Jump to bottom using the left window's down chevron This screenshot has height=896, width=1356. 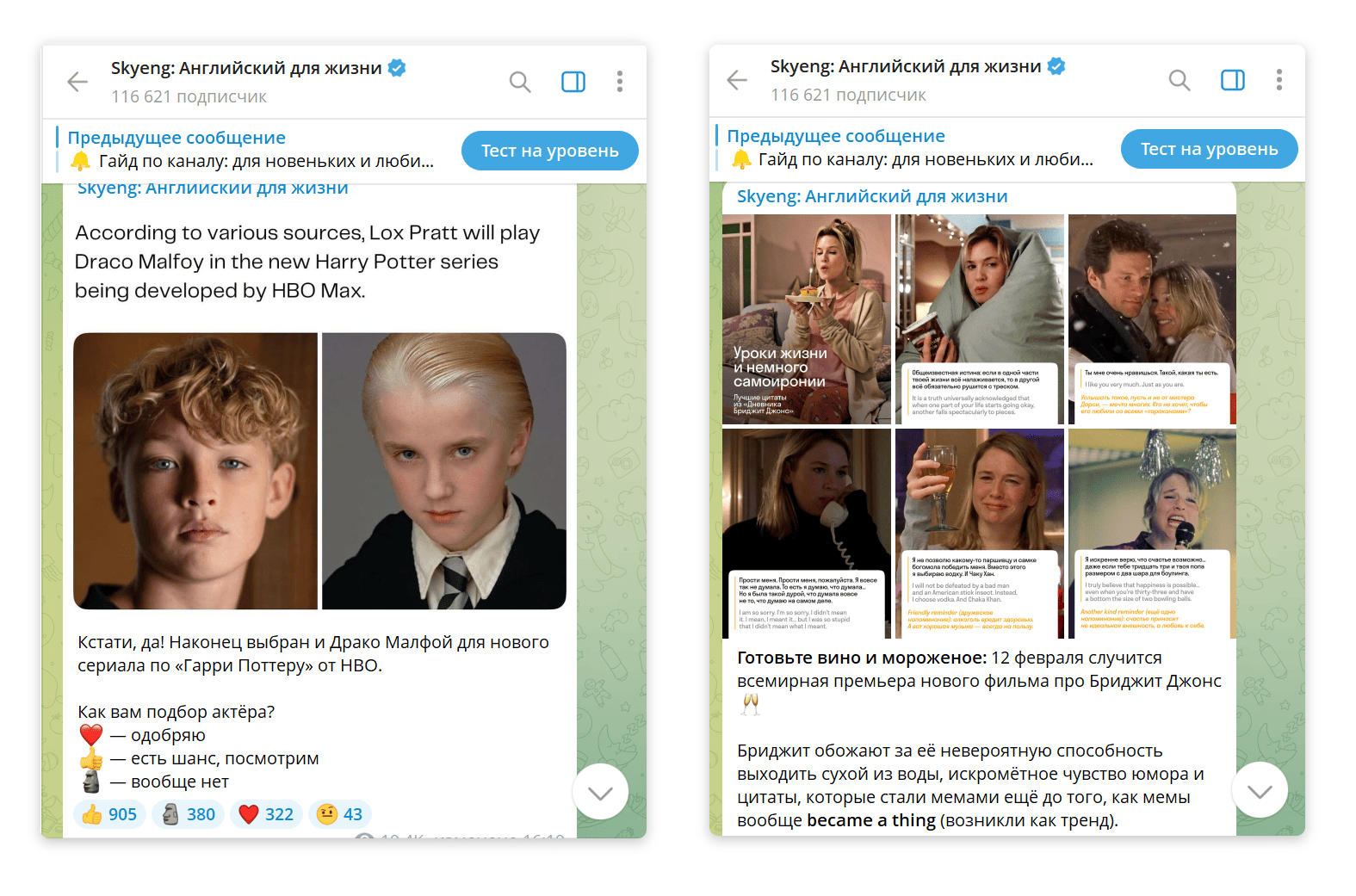[x=601, y=792]
